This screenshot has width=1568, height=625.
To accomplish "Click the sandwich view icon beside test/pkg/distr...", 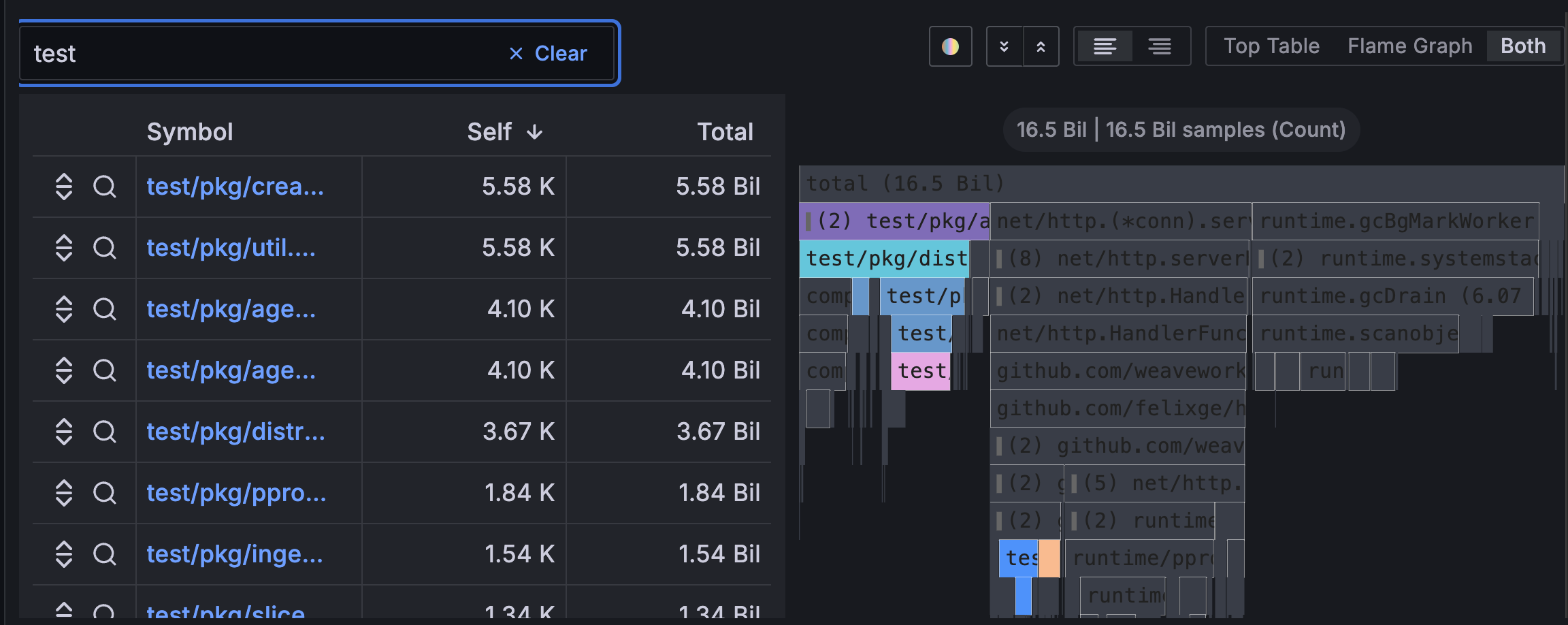I will pyautogui.click(x=65, y=432).
